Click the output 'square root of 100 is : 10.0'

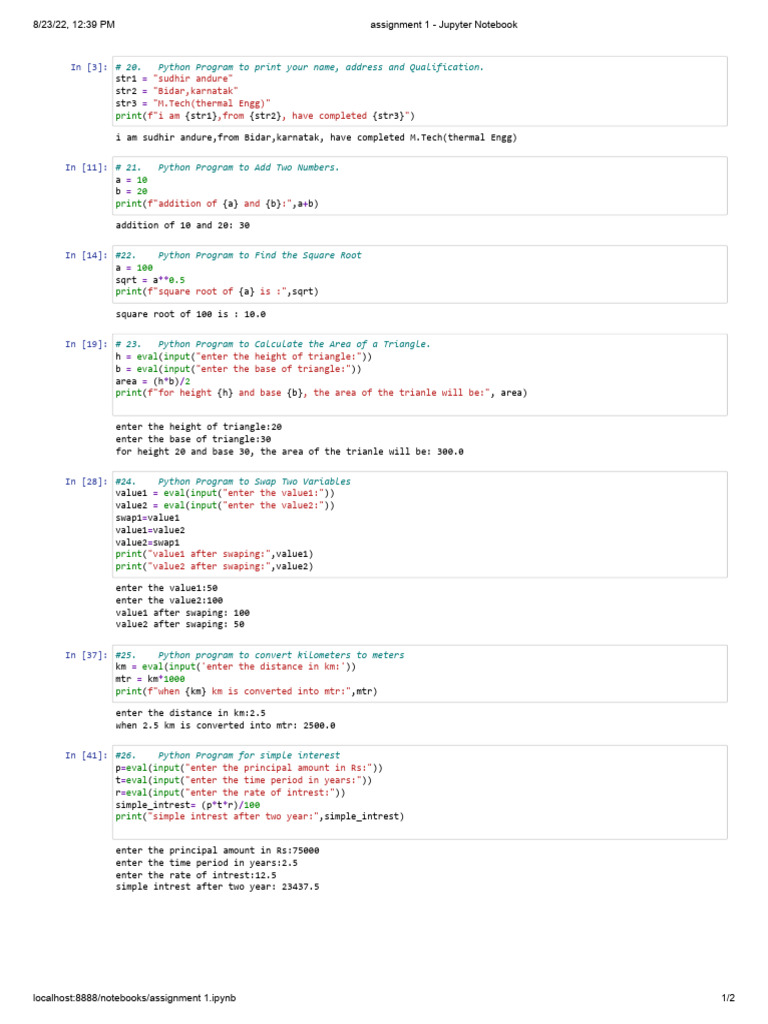(x=191, y=314)
